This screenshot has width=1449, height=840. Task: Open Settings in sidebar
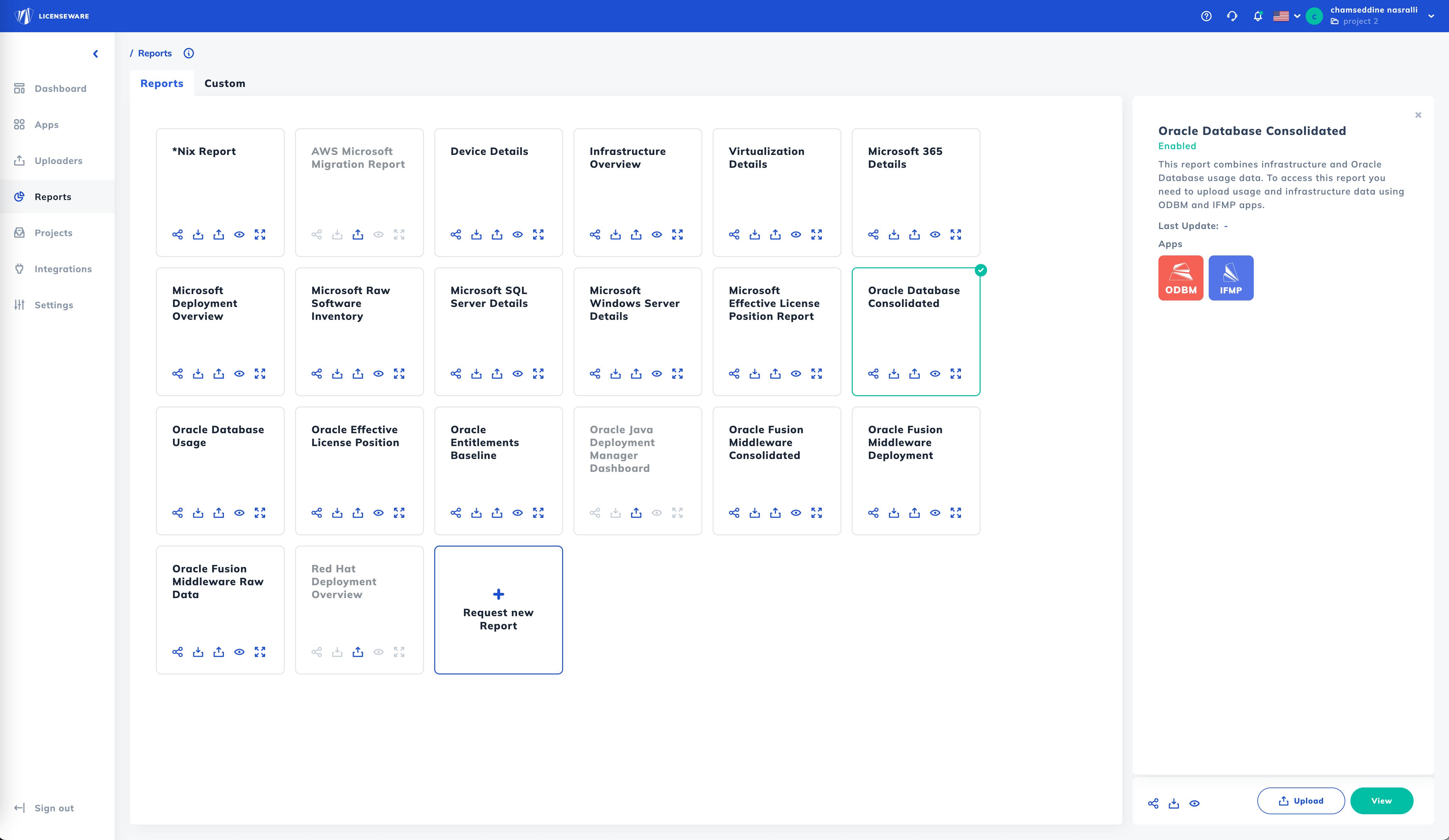click(57, 305)
